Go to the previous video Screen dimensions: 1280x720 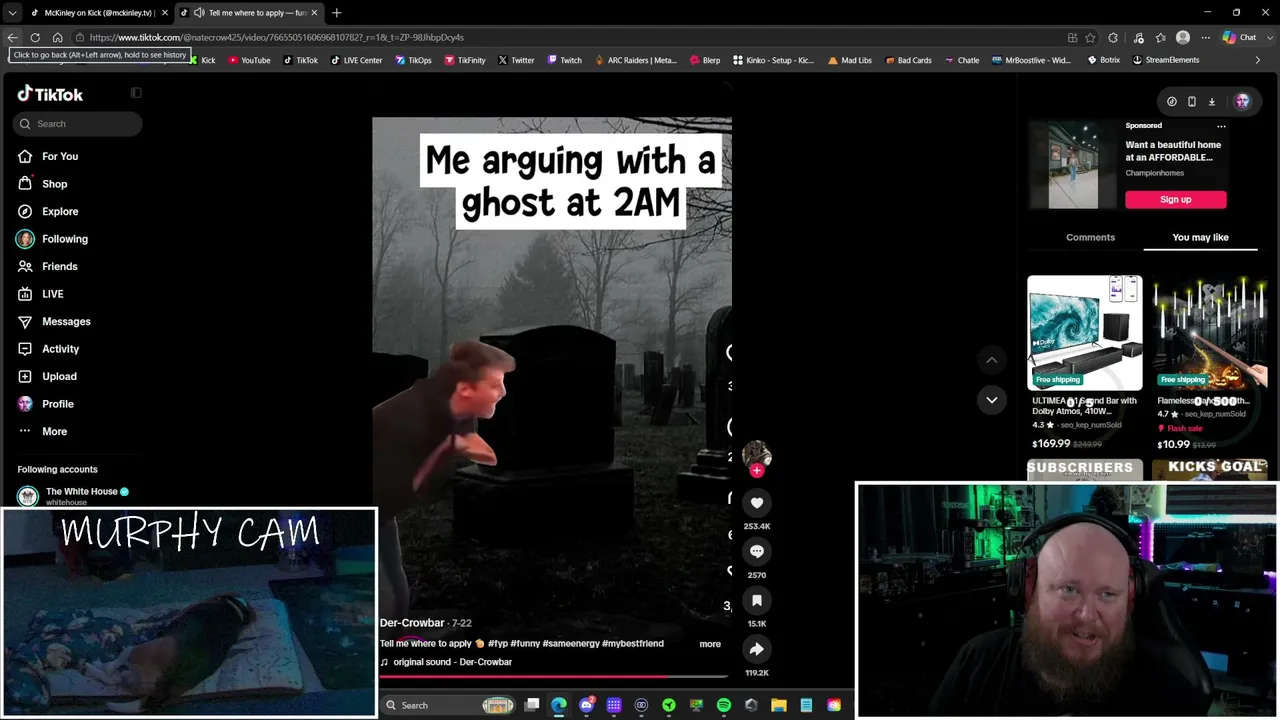tap(992, 360)
